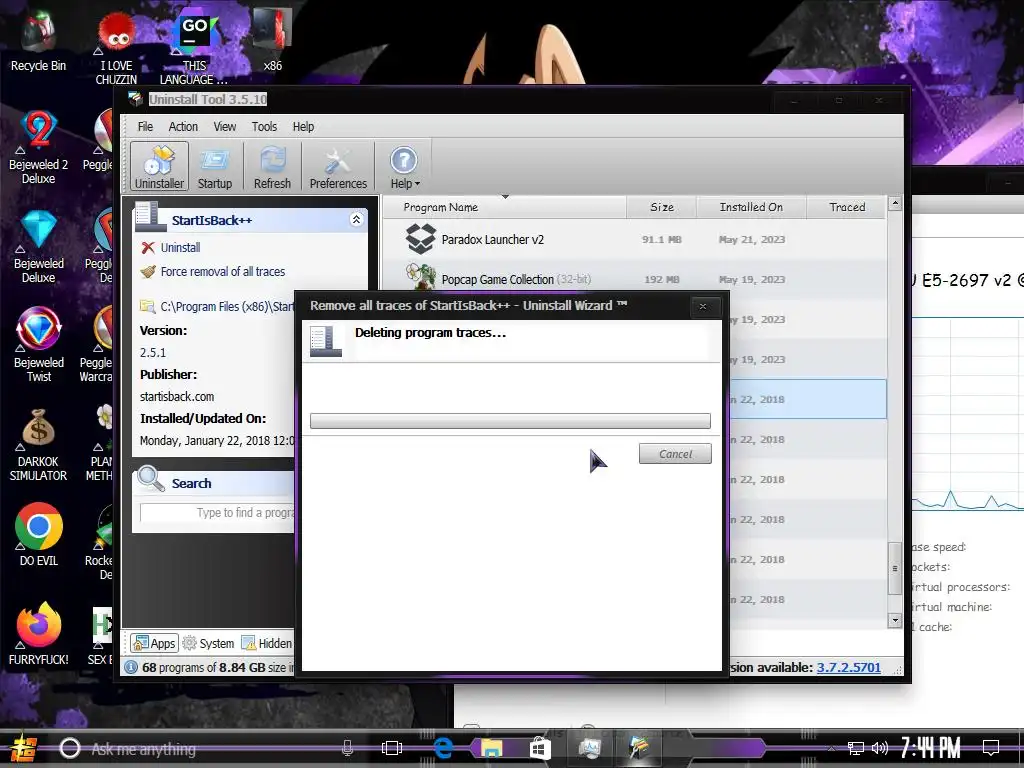
Task: Select the Paradox Launcher v2 row
Action: tap(634, 239)
